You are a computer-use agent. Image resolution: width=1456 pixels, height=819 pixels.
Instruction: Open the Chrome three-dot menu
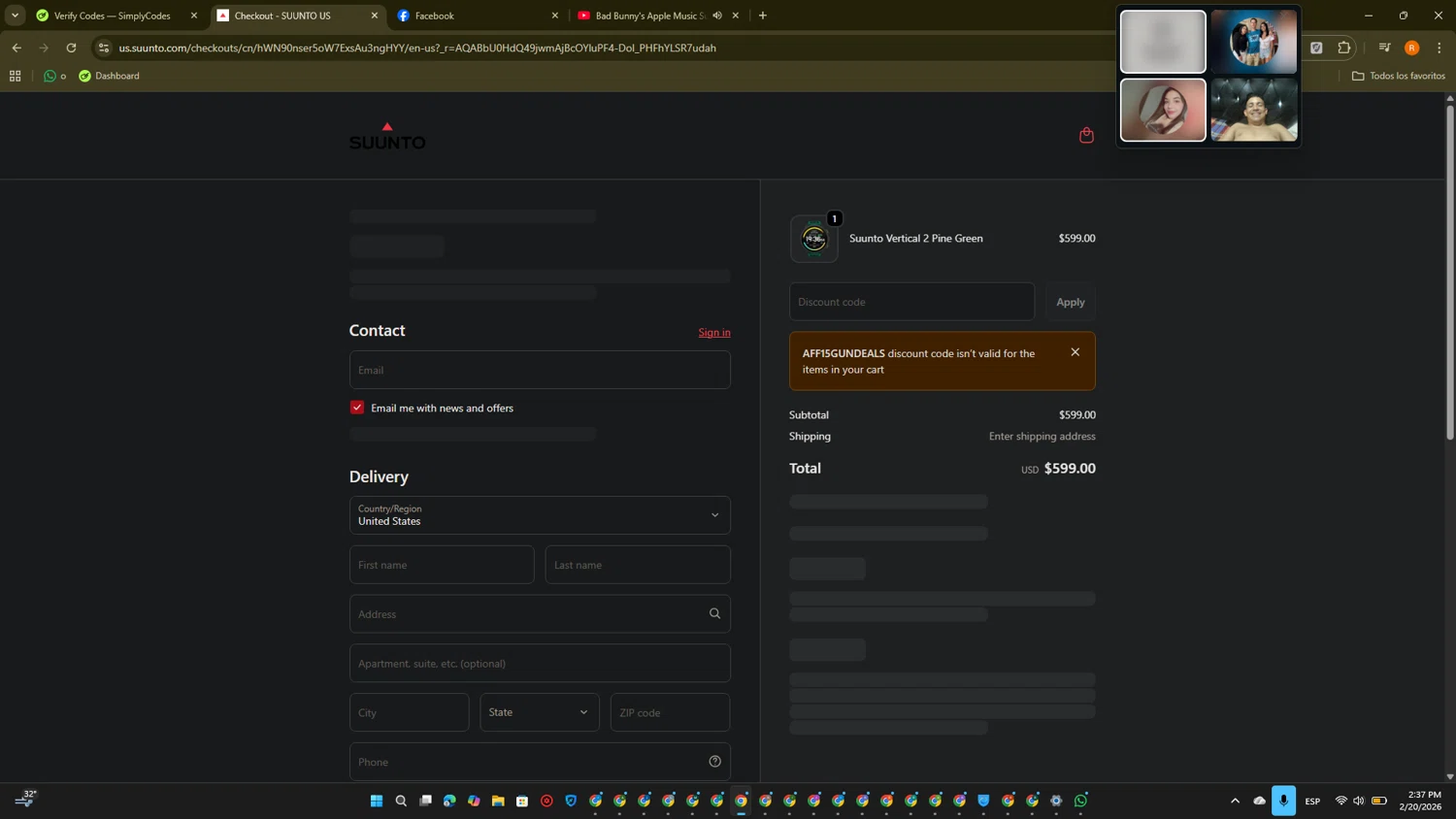coord(1439,48)
